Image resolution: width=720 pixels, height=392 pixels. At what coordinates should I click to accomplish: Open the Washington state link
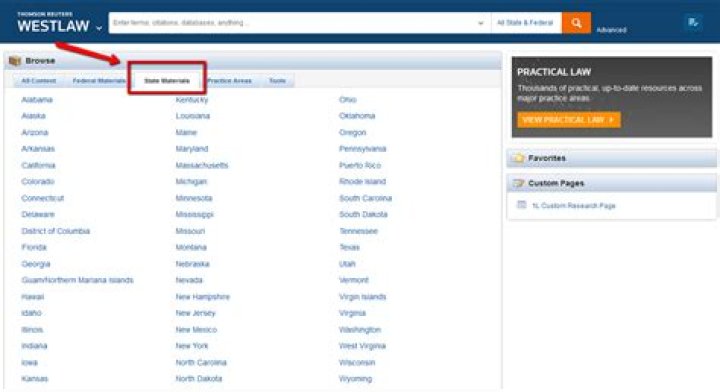360,330
